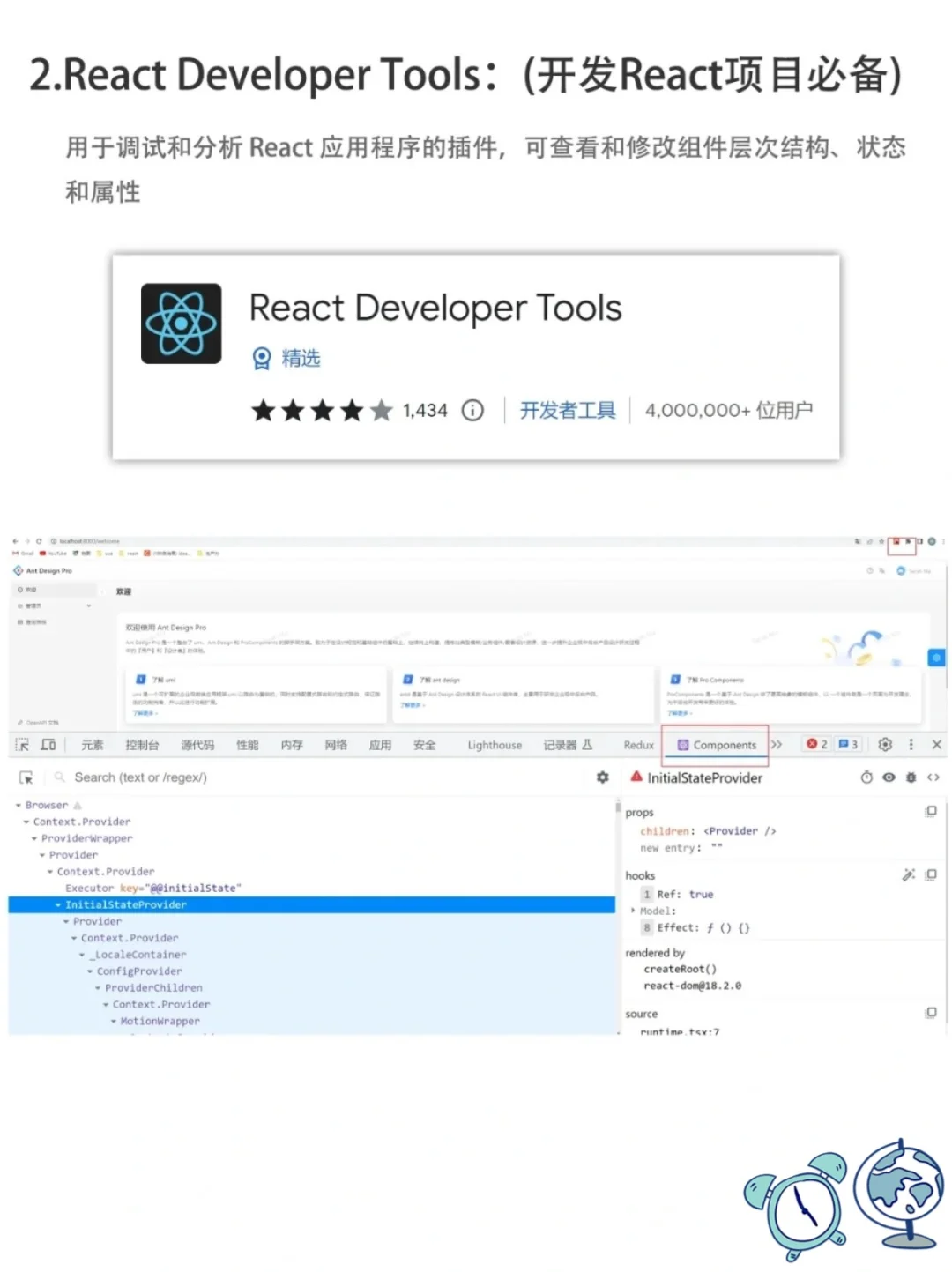Collapse the Browser tree node
The width and height of the screenshot is (952, 1272).
[x=19, y=806]
